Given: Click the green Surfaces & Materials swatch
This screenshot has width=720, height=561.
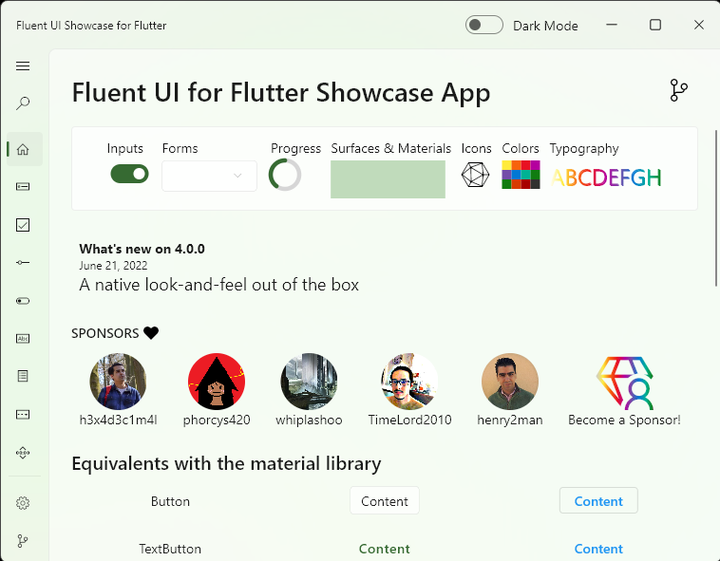Looking at the screenshot, I should (388, 179).
